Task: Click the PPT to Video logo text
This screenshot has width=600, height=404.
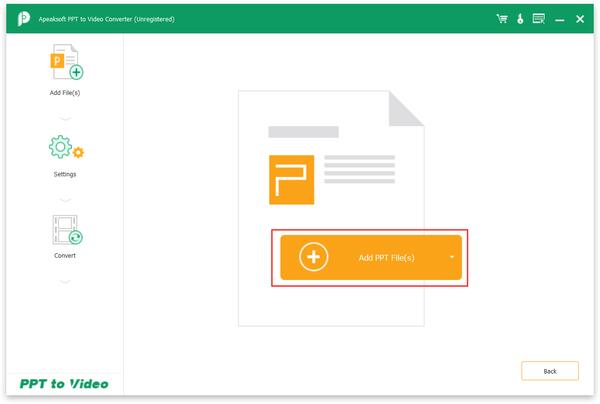Action: pos(64,384)
